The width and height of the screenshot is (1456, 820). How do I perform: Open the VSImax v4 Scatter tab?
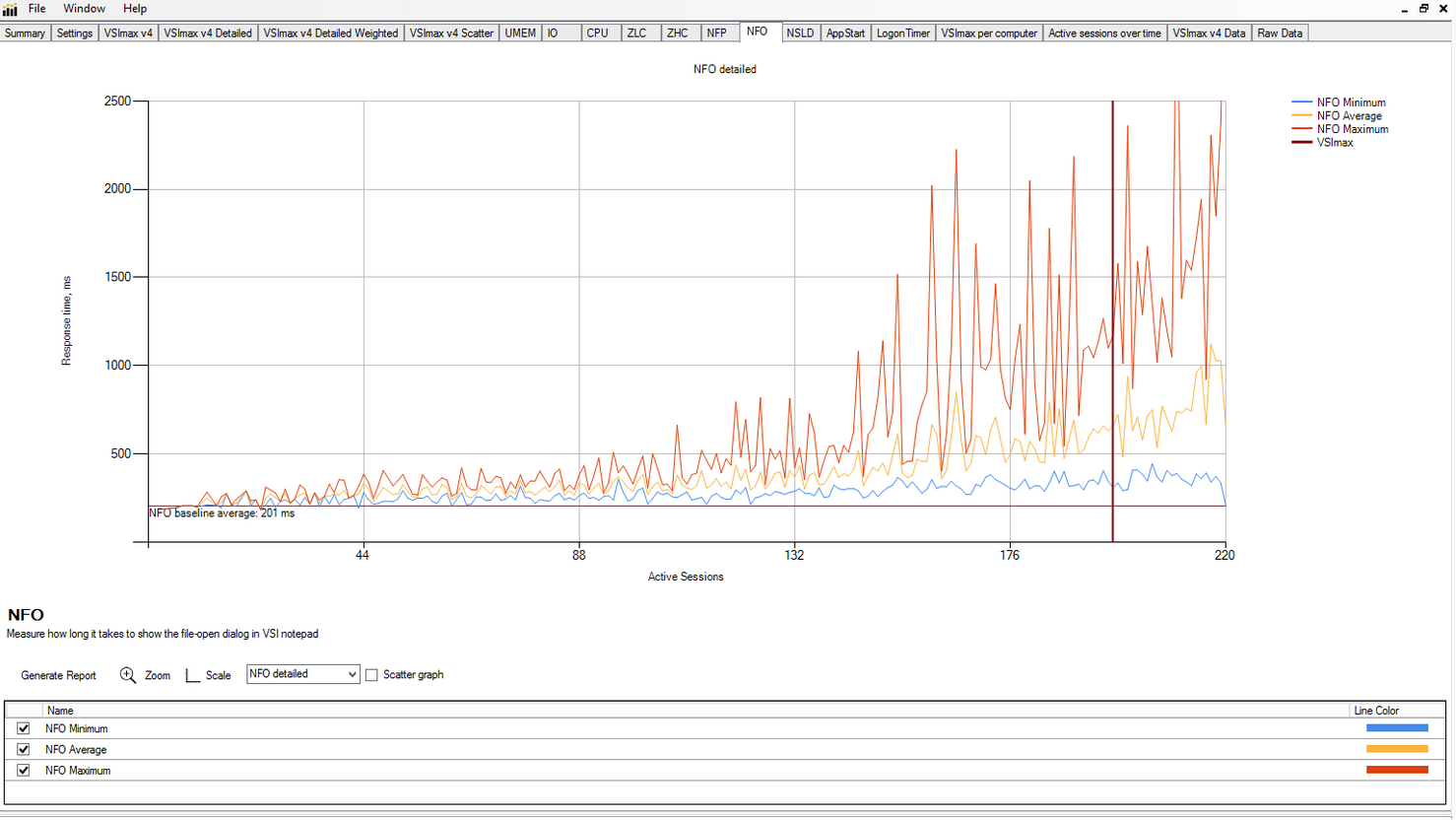pyautogui.click(x=451, y=34)
